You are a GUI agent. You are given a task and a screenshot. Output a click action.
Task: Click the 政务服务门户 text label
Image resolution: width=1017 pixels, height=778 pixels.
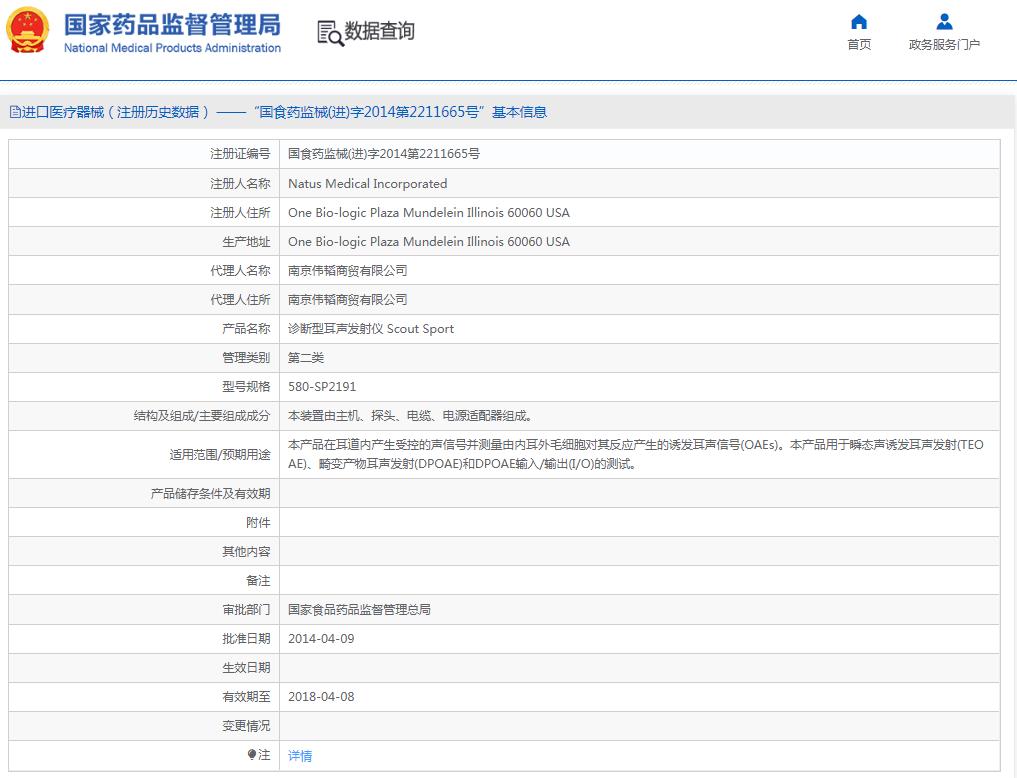coord(944,45)
